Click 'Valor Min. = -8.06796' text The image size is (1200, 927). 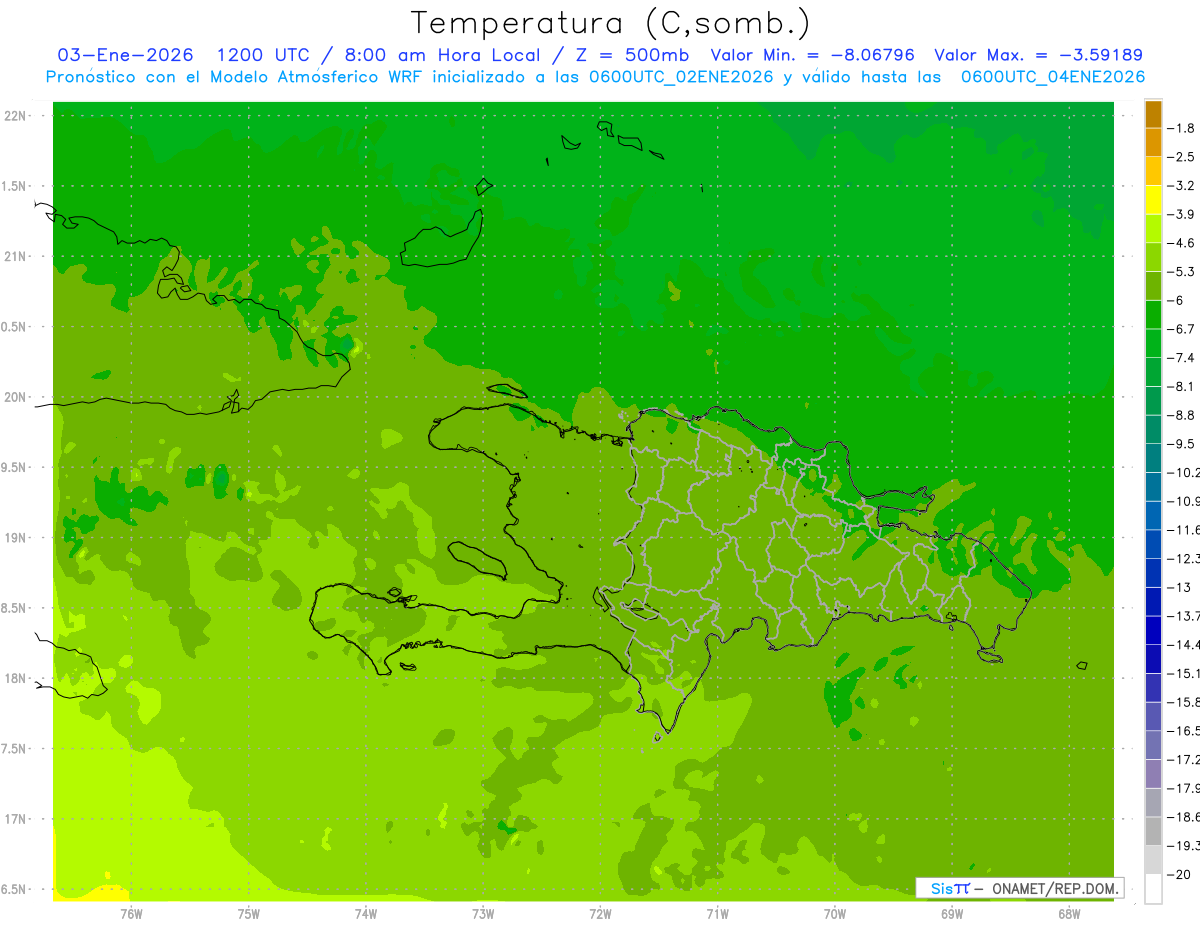[x=812, y=55]
